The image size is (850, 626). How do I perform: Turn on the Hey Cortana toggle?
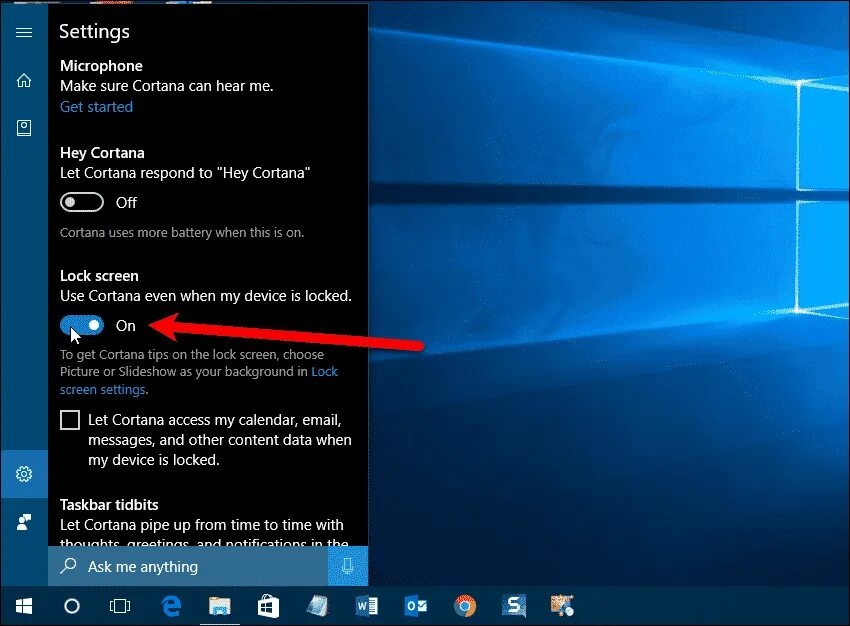coord(82,203)
